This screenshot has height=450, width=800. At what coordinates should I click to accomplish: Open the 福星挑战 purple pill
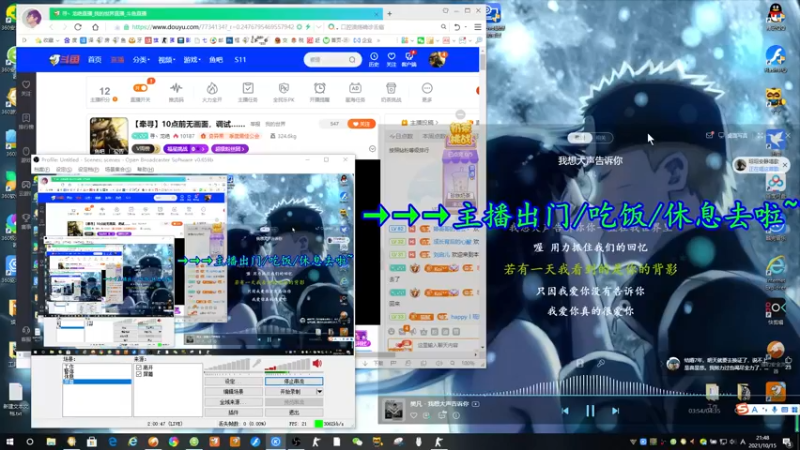[186, 149]
